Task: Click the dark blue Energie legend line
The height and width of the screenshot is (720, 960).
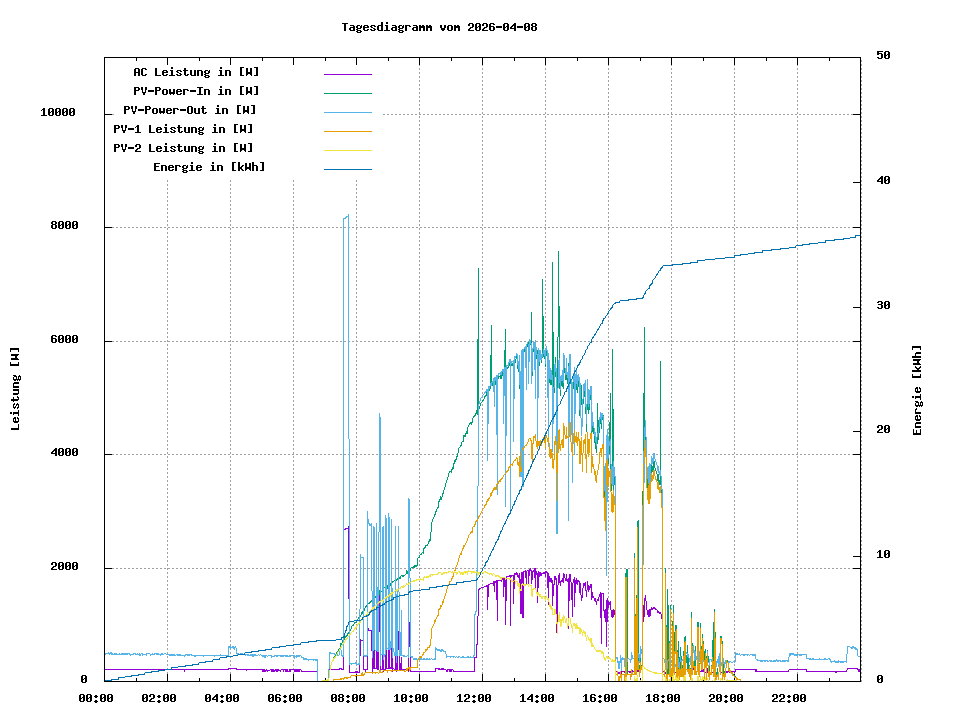Action: point(347,168)
